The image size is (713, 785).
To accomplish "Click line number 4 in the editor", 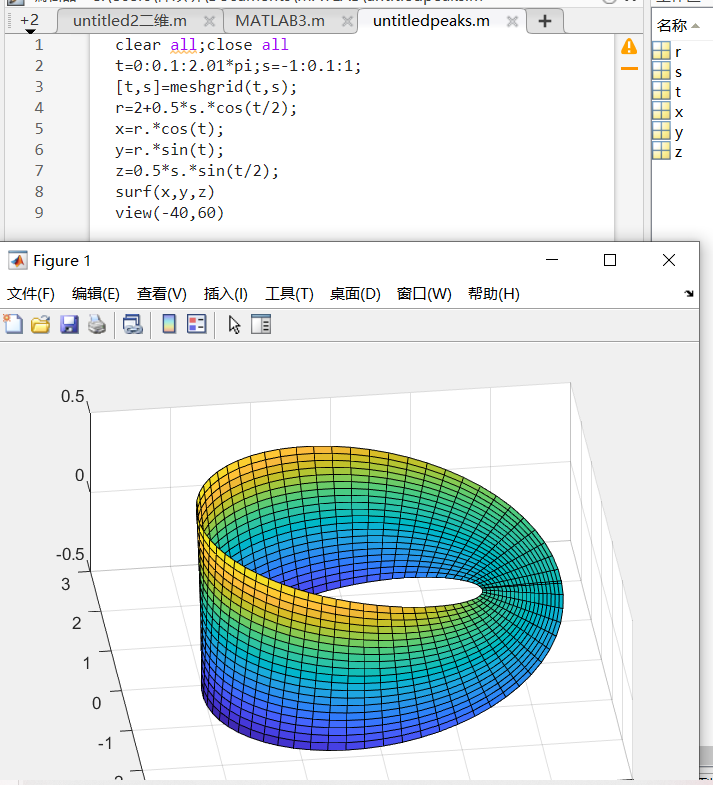I will pyautogui.click(x=39, y=108).
